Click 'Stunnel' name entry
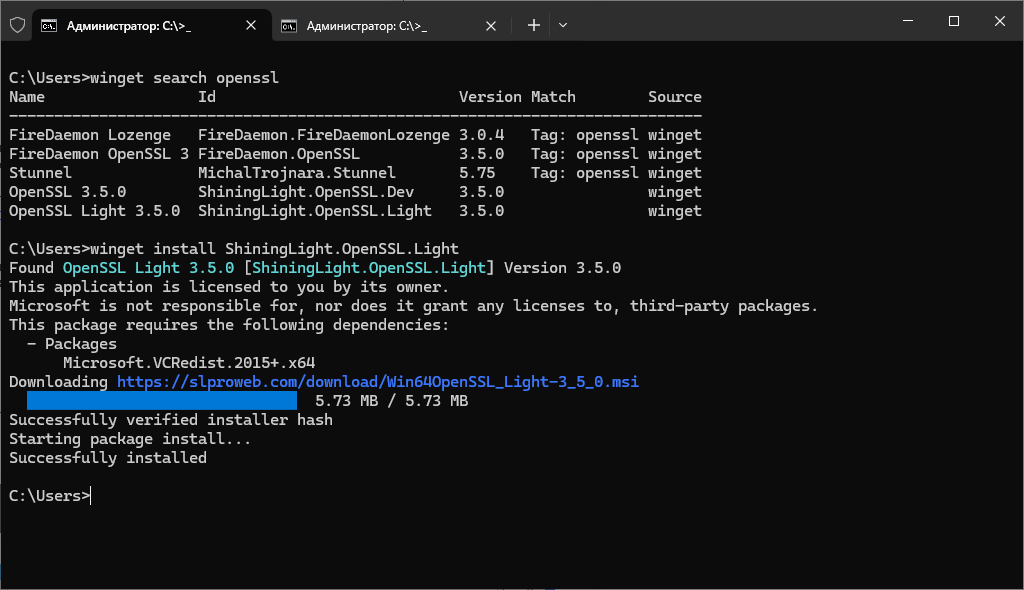The image size is (1024, 590). pyautogui.click(x=40, y=173)
